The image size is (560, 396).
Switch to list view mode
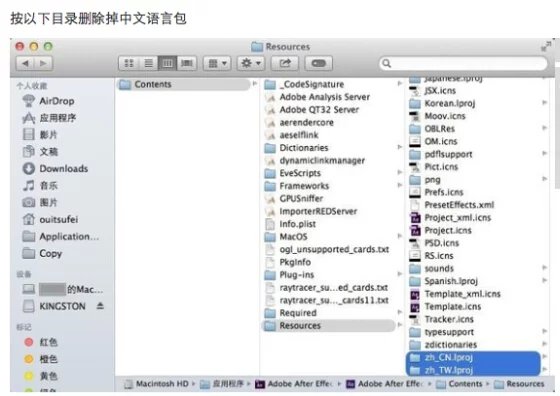point(148,64)
